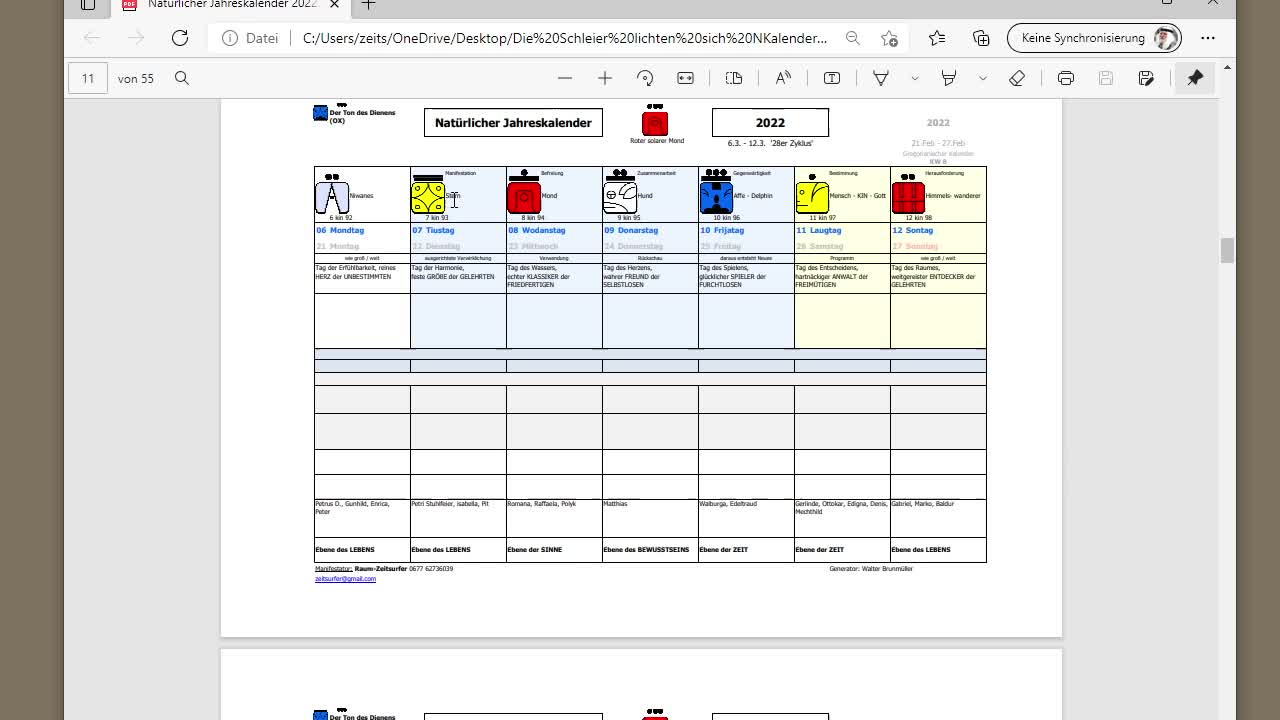The width and height of the screenshot is (1280, 720).
Task: Add this page to favorites
Action: coord(889,38)
